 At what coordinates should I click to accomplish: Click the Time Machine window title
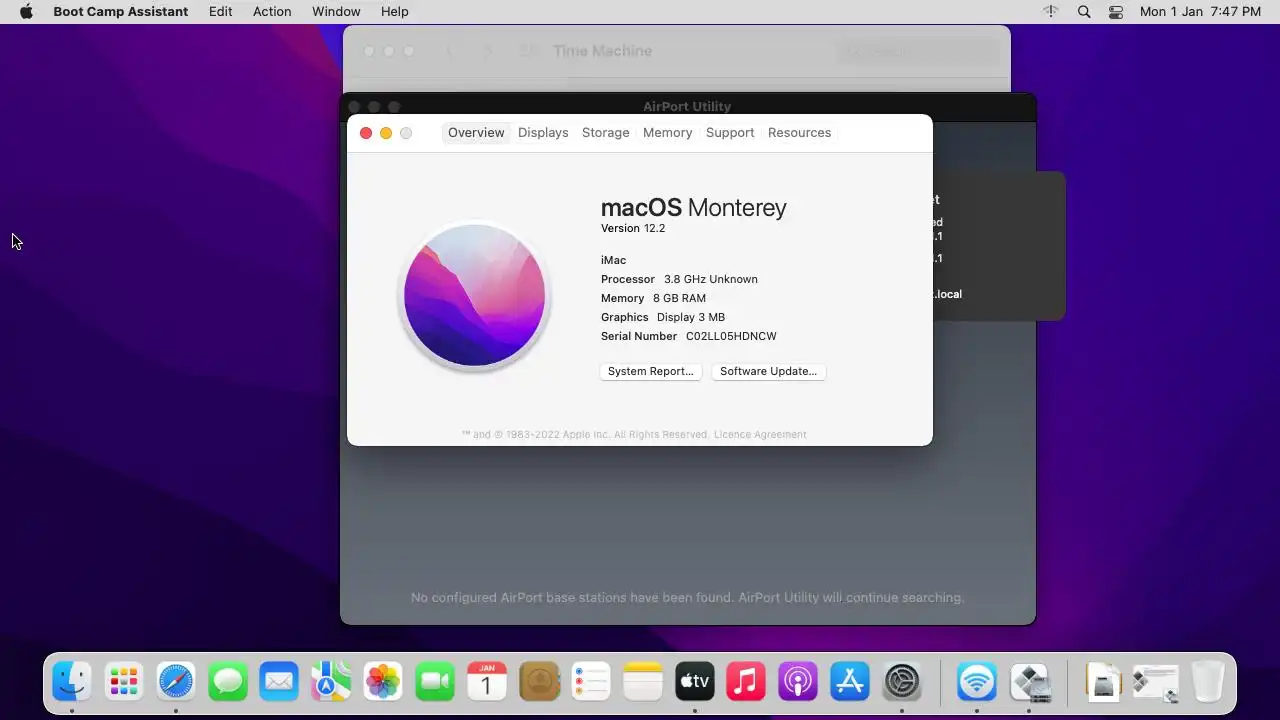(x=602, y=51)
